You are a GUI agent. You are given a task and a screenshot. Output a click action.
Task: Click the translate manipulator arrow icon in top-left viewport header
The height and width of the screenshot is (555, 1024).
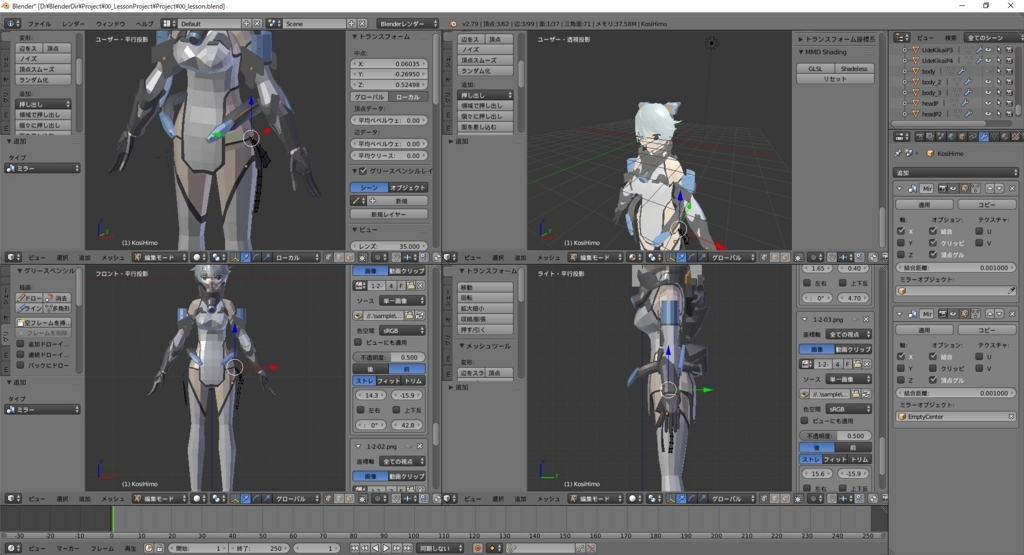click(x=246, y=258)
